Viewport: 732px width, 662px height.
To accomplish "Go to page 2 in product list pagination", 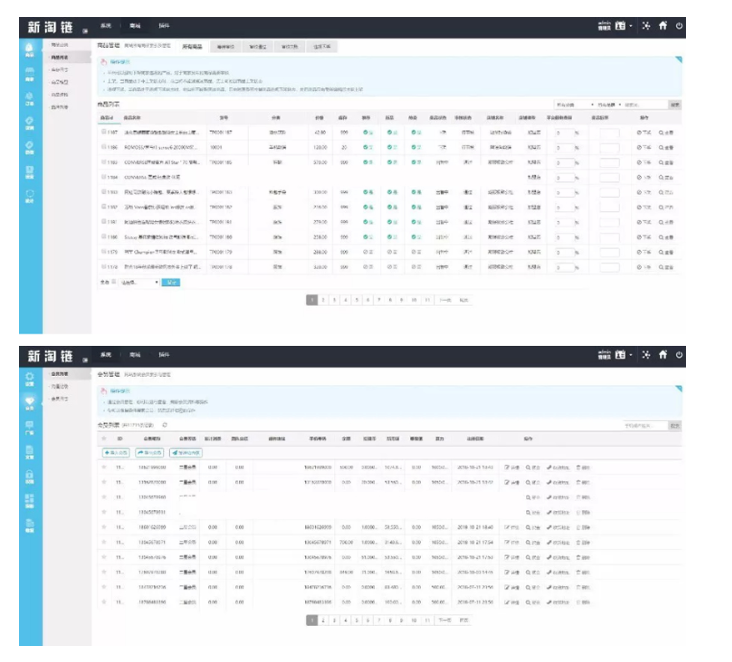I will (x=322, y=299).
